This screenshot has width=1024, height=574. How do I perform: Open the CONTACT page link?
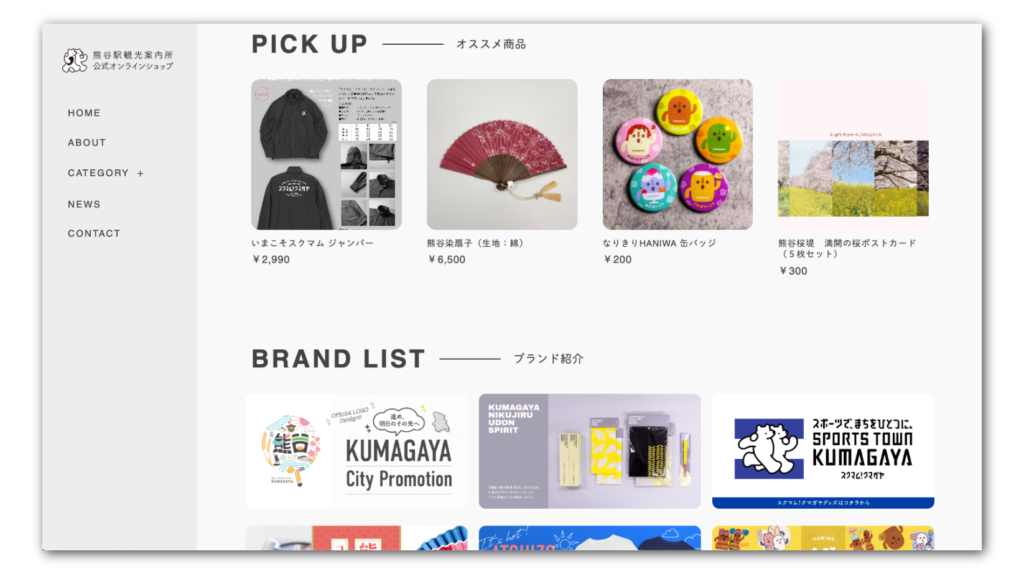(94, 233)
